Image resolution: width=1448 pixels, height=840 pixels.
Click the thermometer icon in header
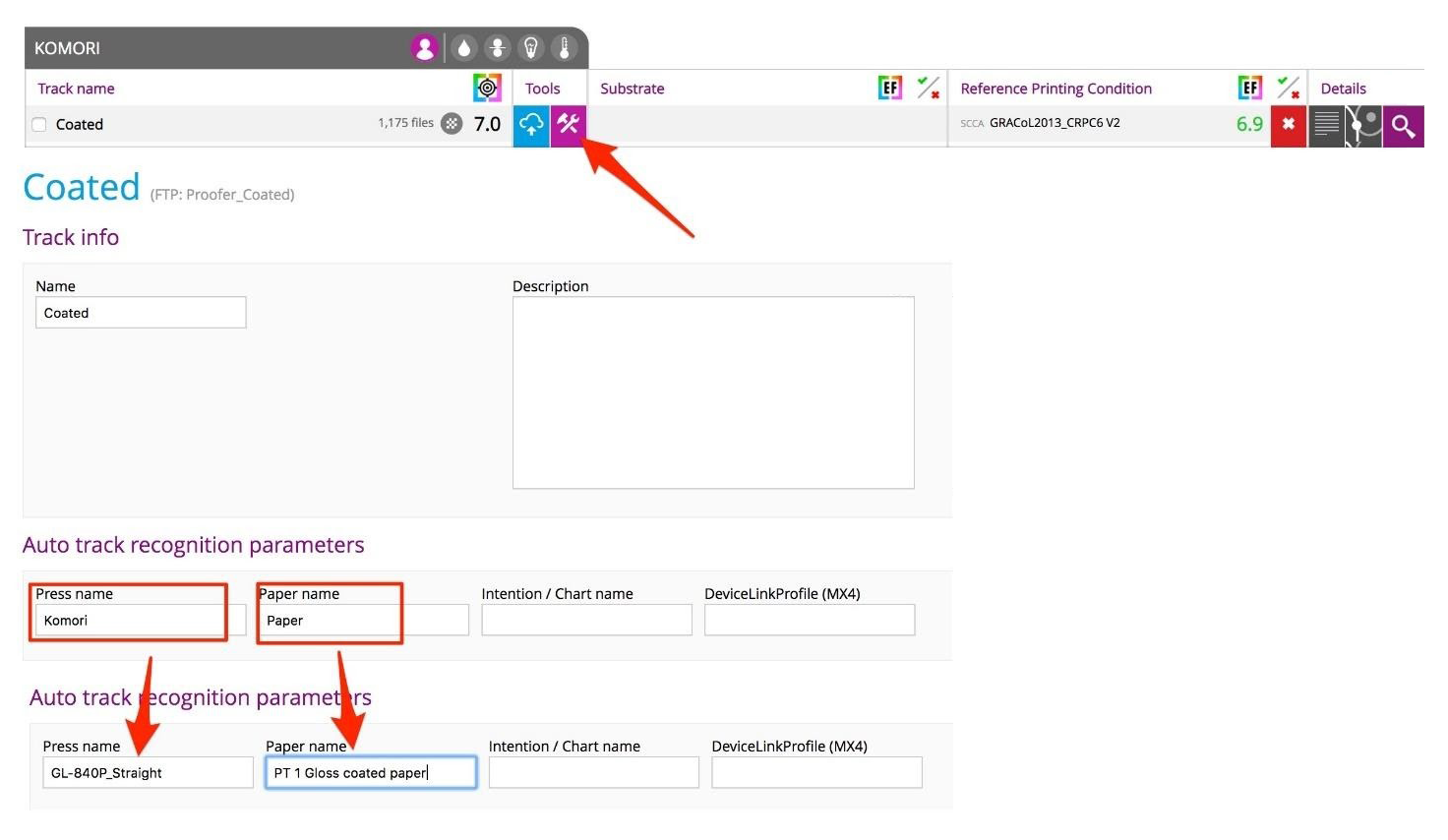565,48
